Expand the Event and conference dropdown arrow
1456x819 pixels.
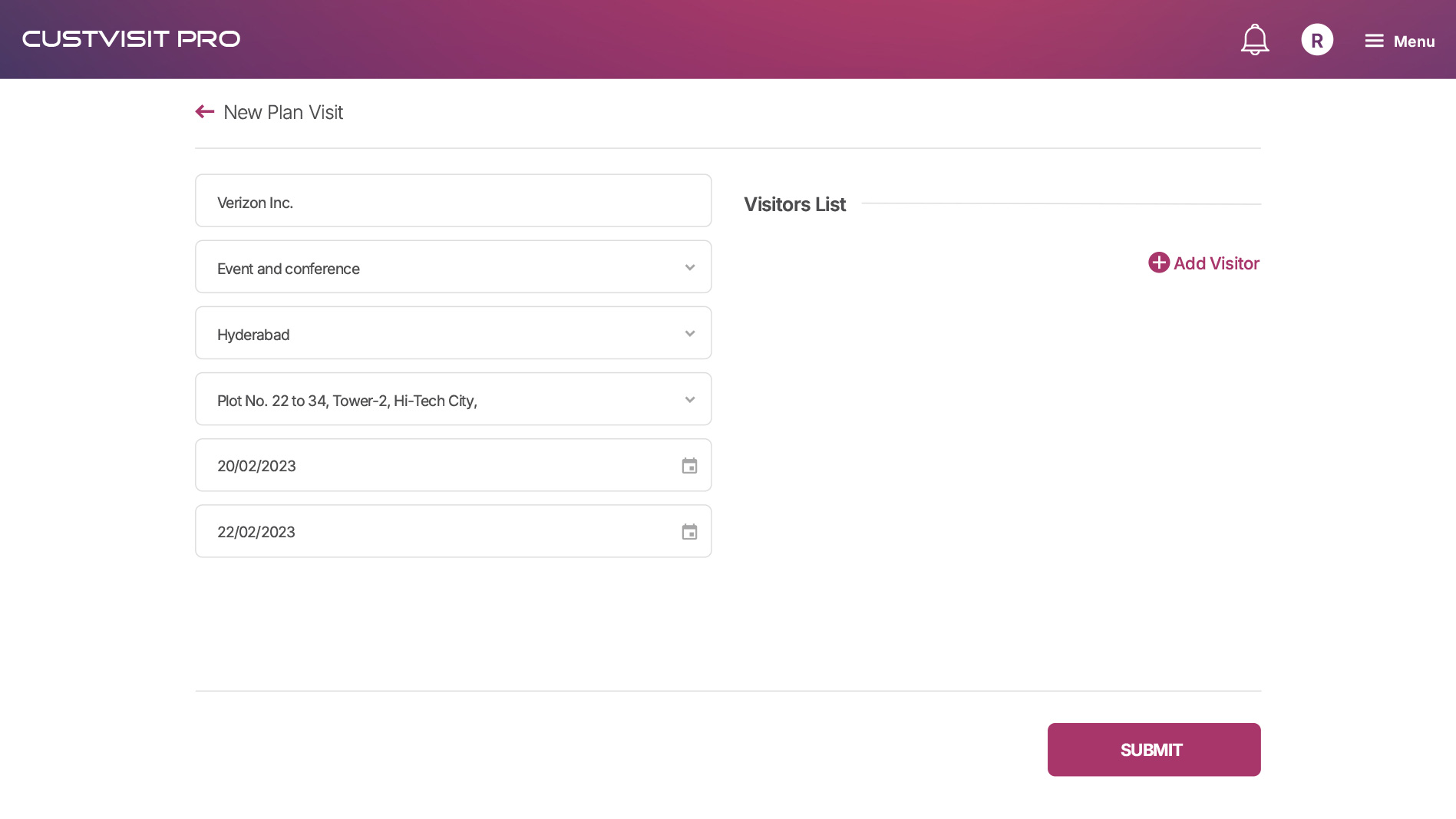689,268
